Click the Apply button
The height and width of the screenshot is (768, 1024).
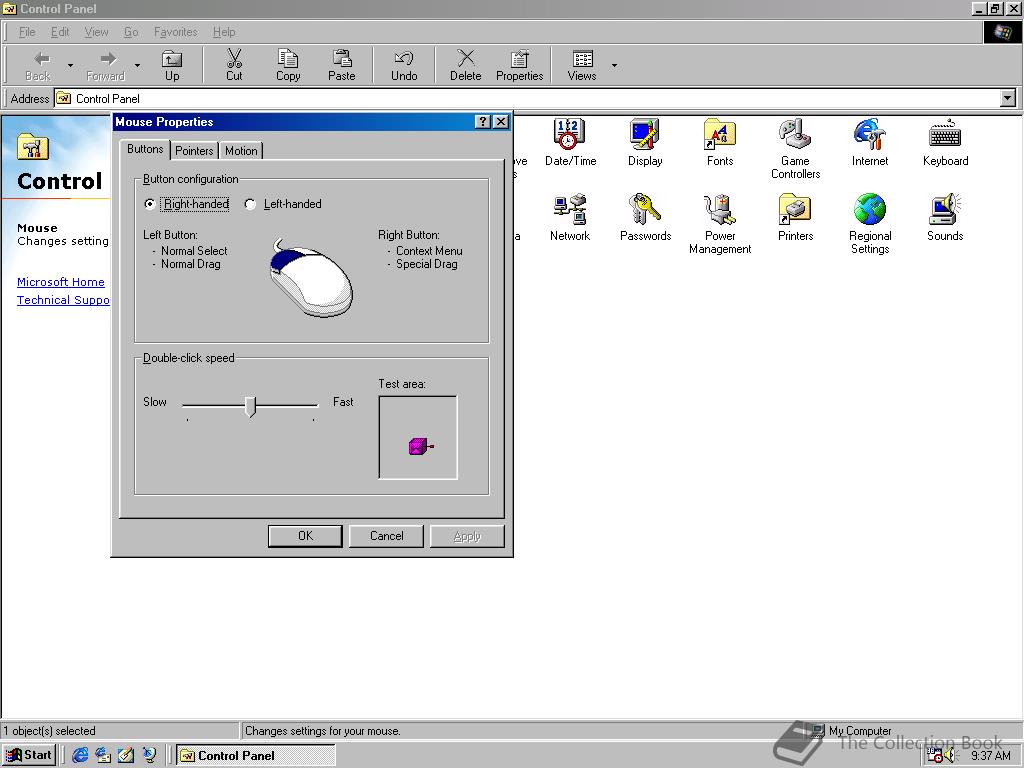pyautogui.click(x=467, y=536)
